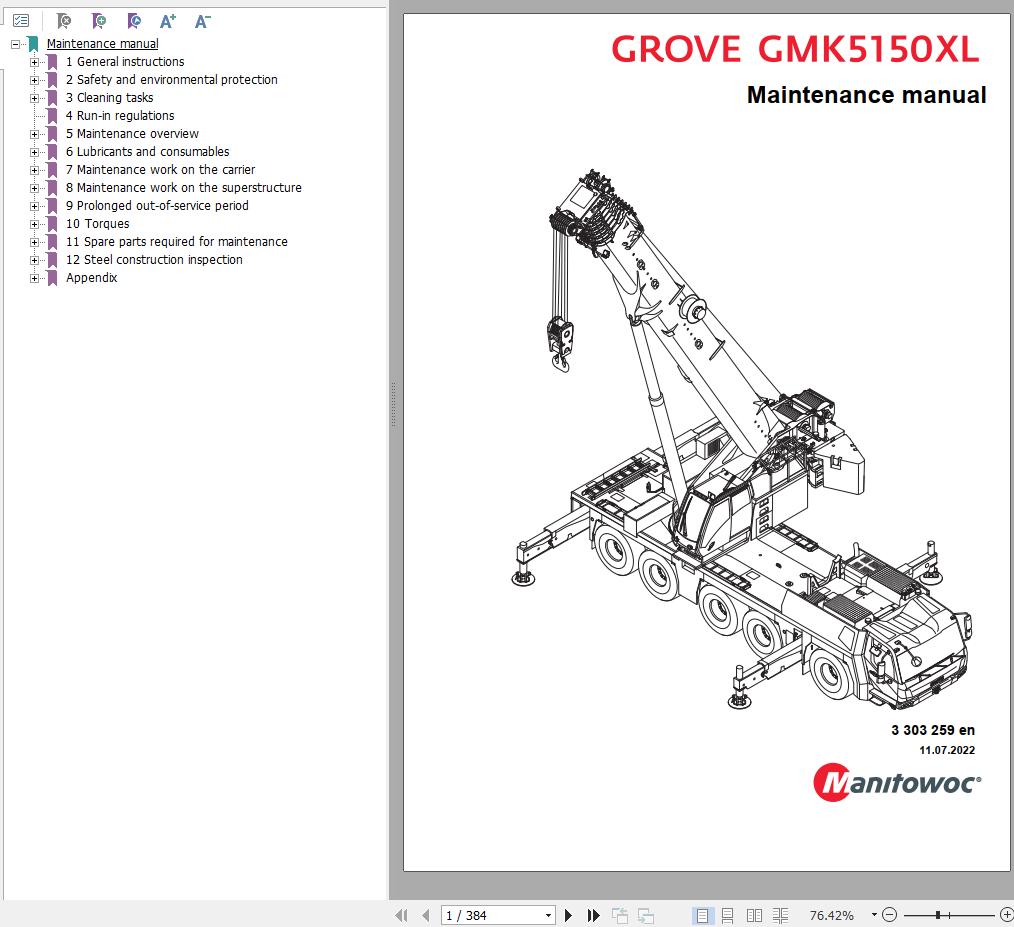Open the bookmark options menu icon

[x=21, y=20]
